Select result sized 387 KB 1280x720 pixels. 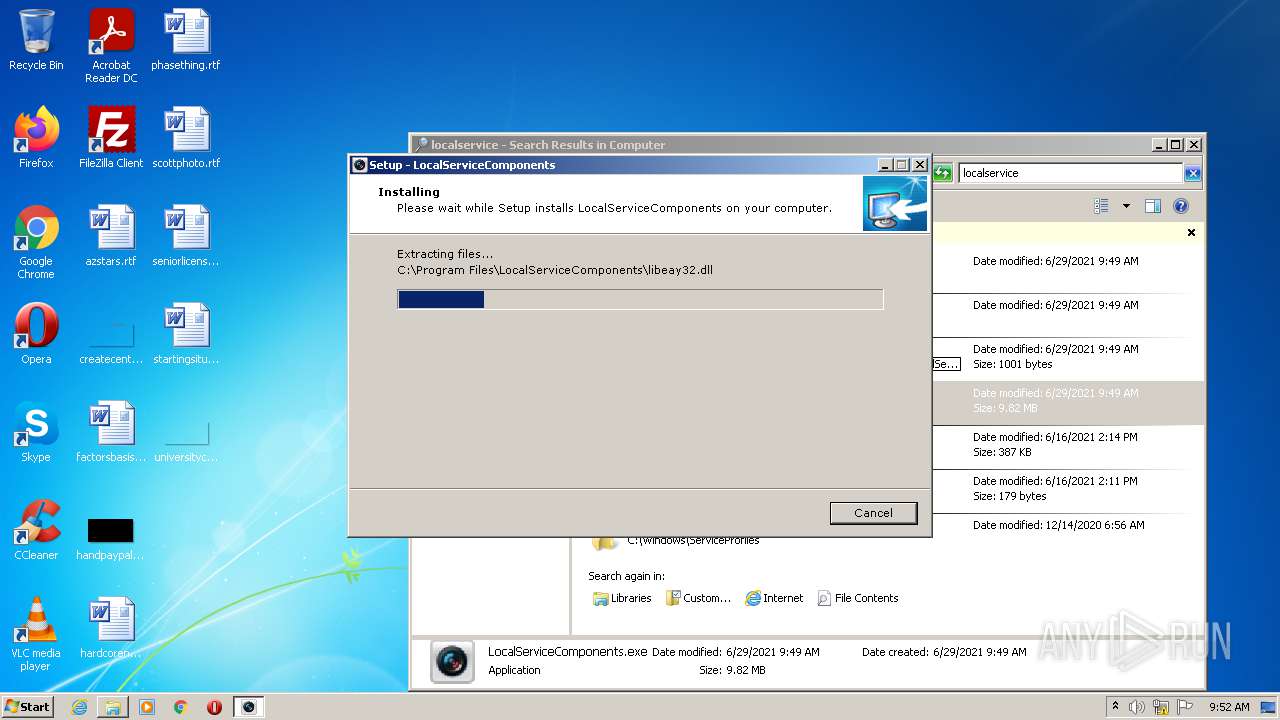[x=1068, y=447]
